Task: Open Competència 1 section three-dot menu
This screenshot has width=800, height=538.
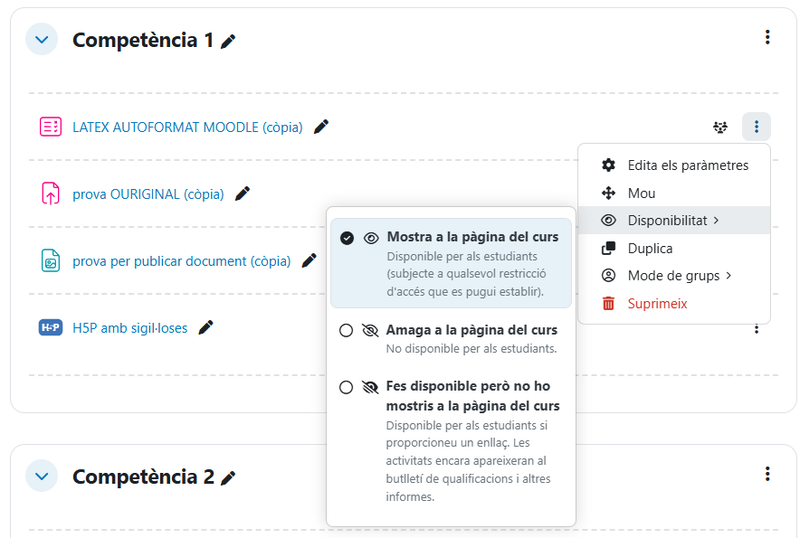Action: click(767, 37)
